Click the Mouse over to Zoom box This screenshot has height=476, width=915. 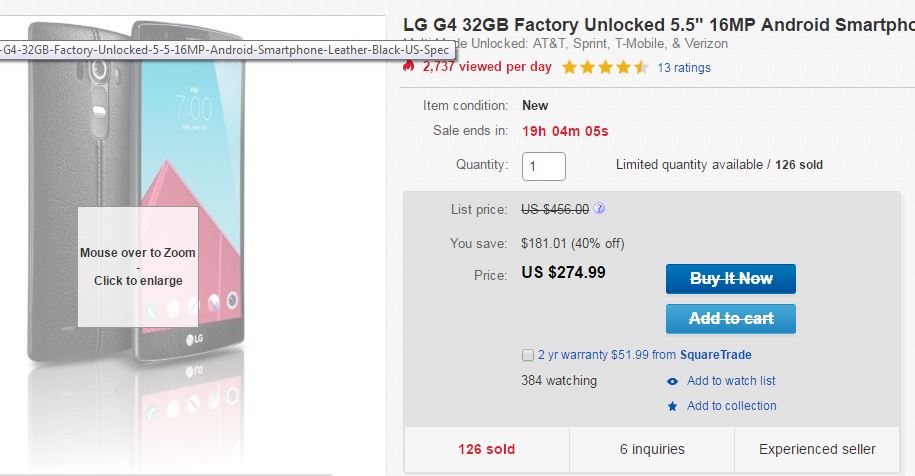pyautogui.click(x=138, y=267)
